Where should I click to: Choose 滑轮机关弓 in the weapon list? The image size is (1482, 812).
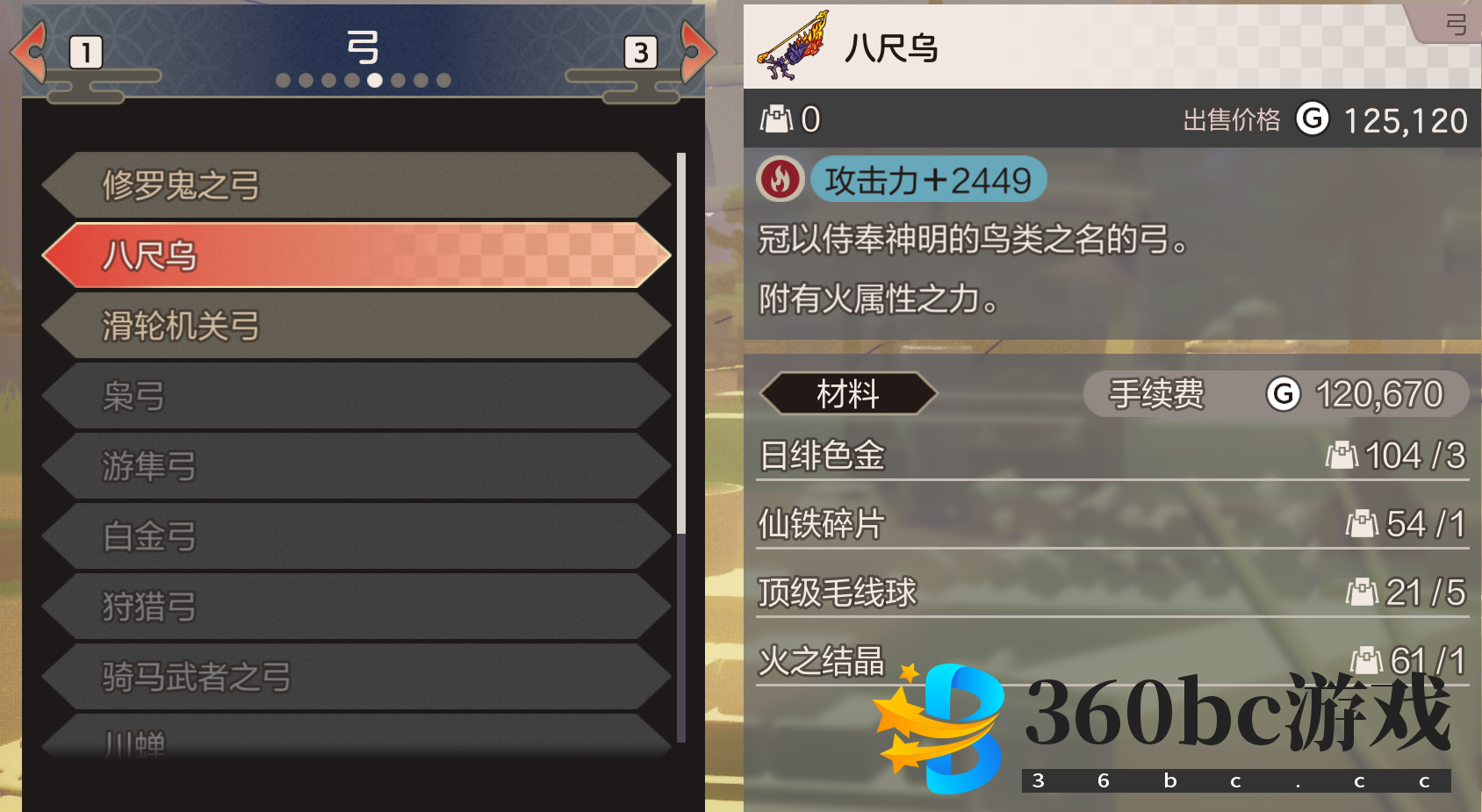[356, 326]
